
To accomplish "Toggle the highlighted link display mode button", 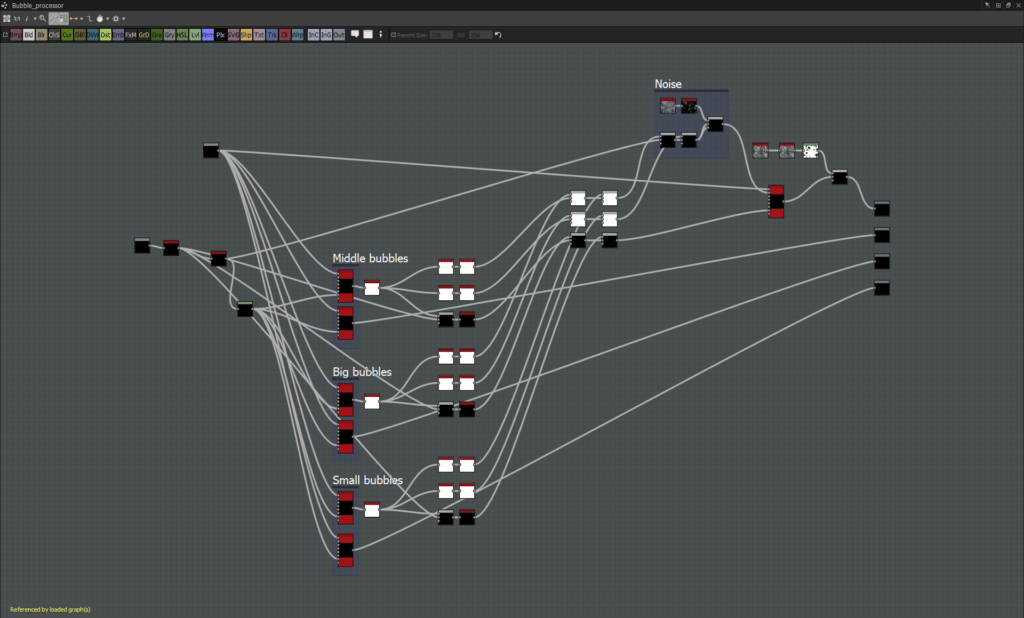I will [x=59, y=19].
